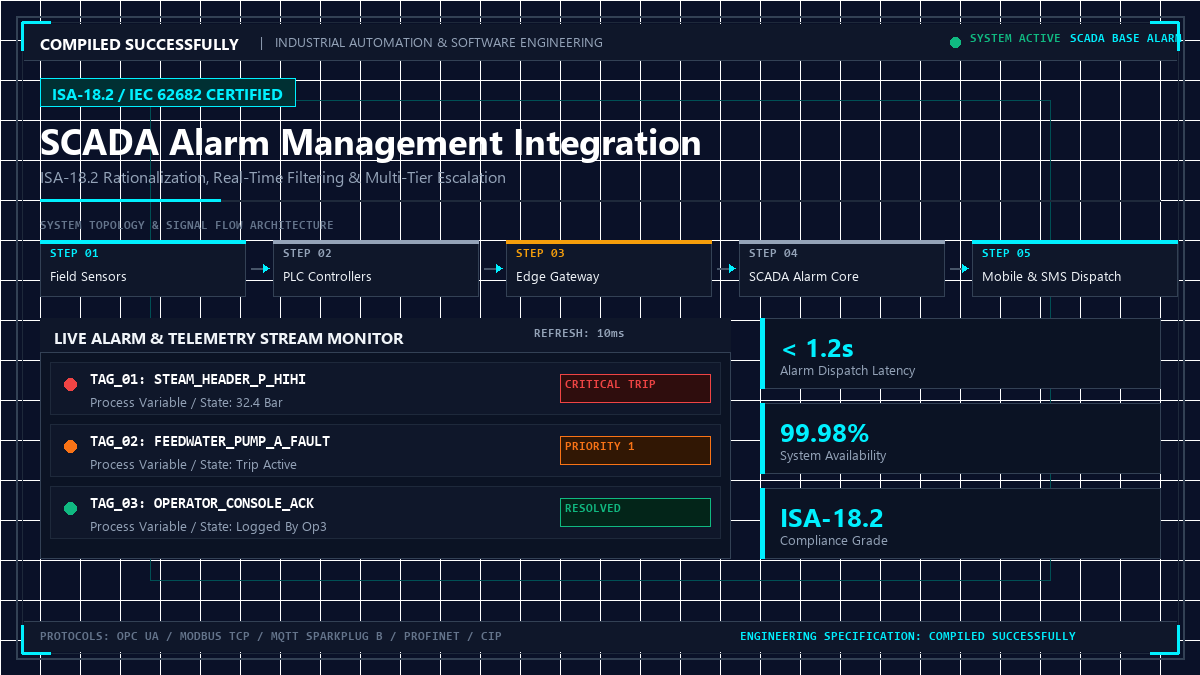1200x675 pixels.
Task: Open the Step 03 Edge Gateway card
Action: click(609, 268)
